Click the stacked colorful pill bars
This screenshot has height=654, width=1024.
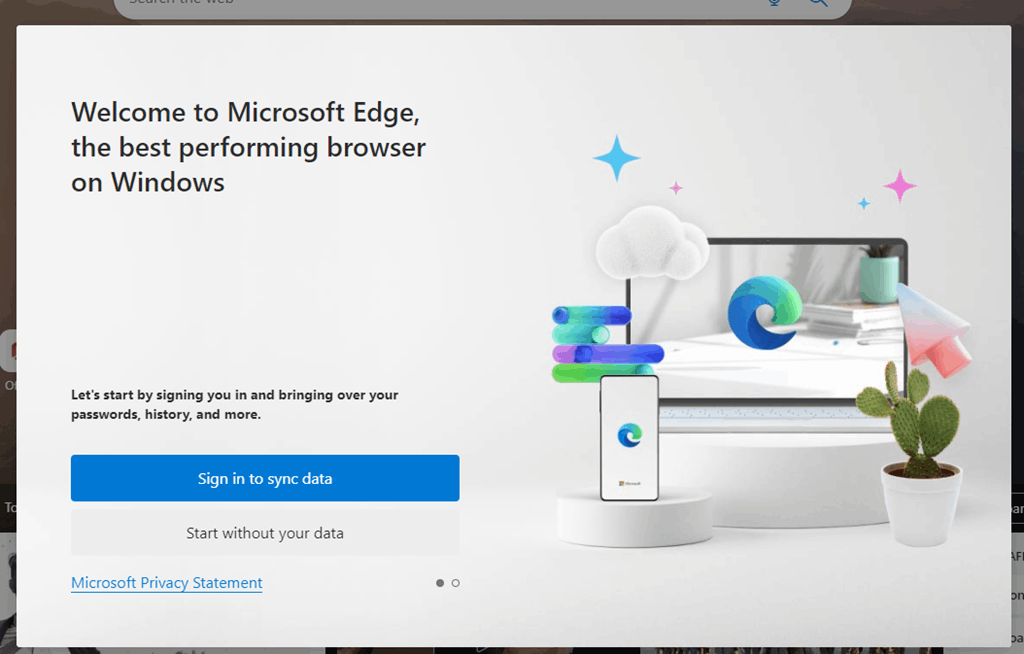[x=600, y=345]
